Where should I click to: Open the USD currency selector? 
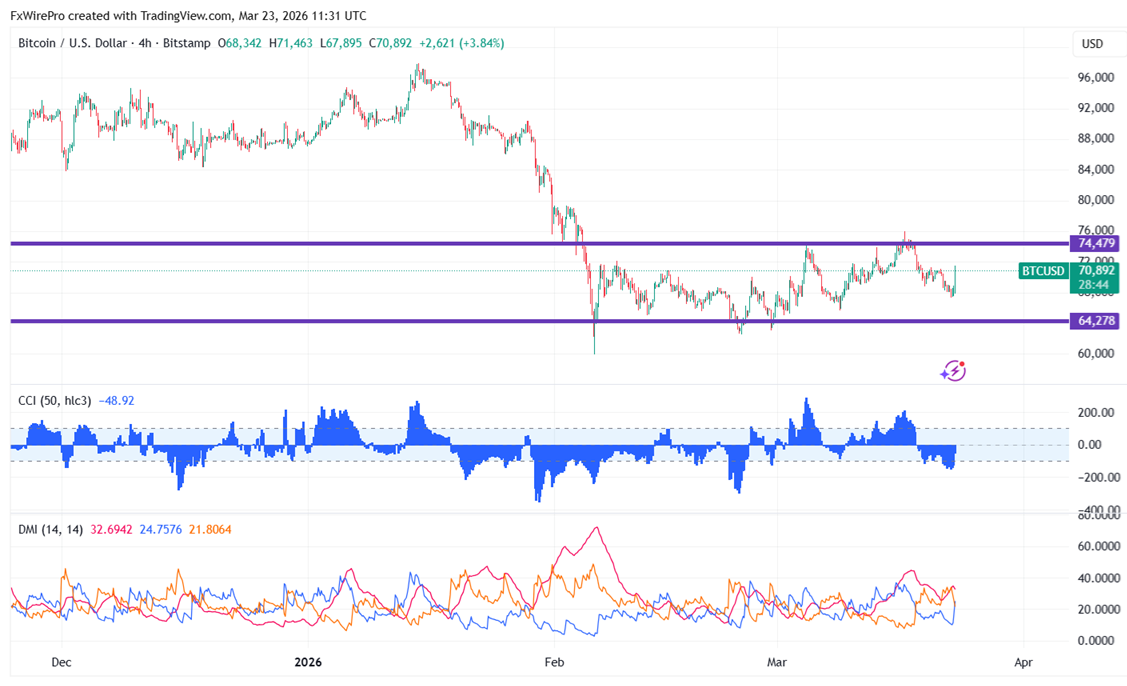pyautogui.click(x=1092, y=44)
